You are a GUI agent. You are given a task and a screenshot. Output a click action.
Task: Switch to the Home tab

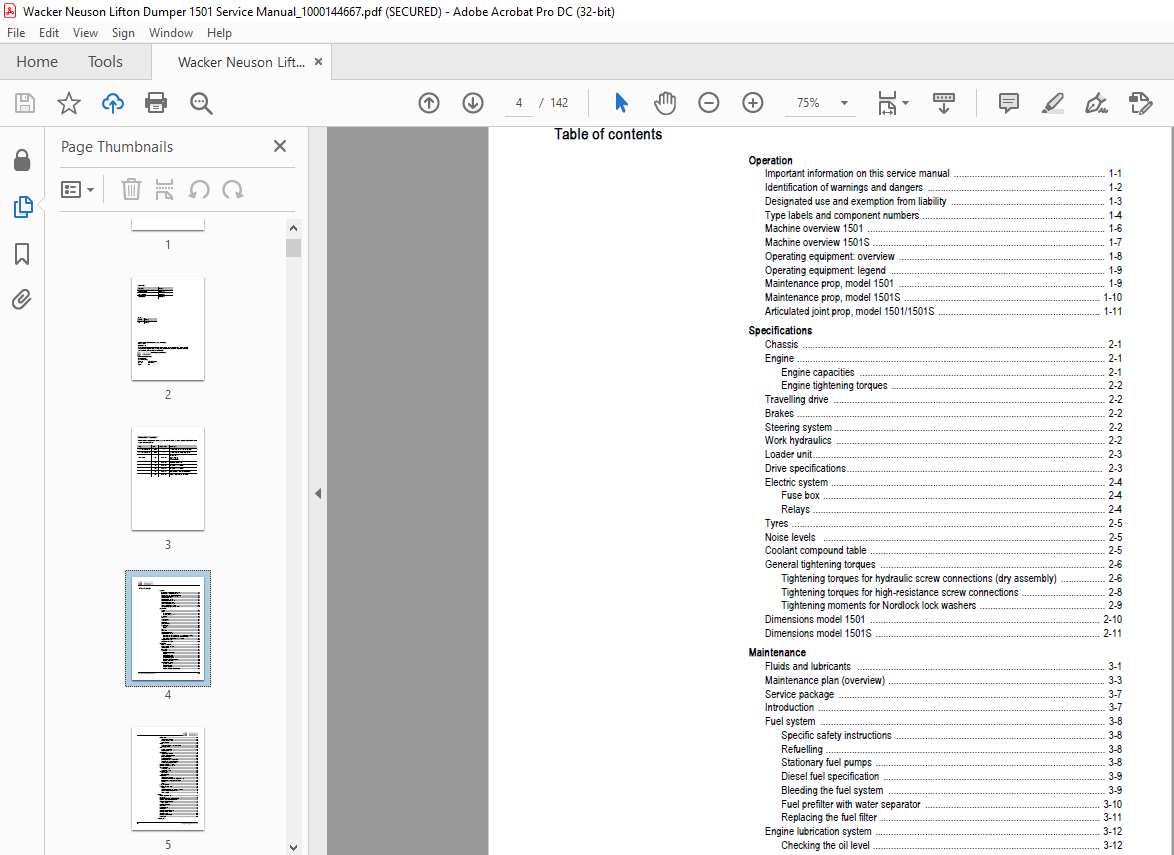[x=37, y=62]
